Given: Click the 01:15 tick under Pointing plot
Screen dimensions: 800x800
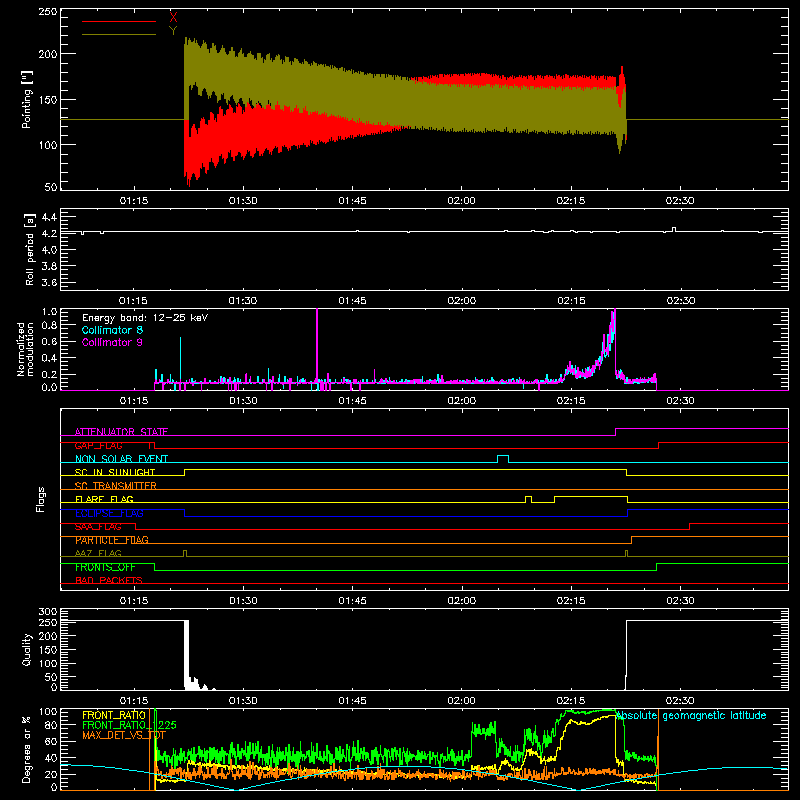Looking at the screenshot, I should pyautogui.click(x=134, y=201).
